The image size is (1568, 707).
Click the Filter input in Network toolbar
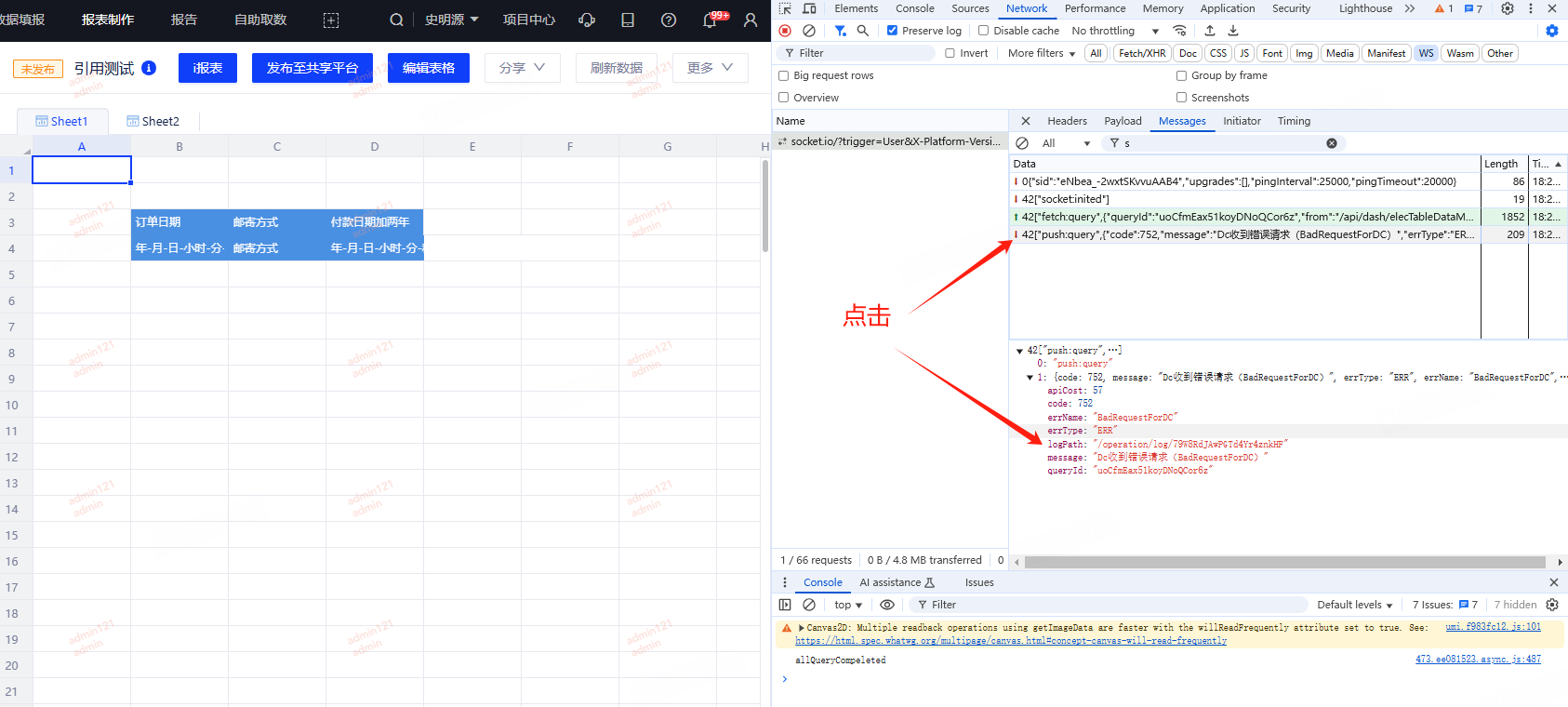pyautogui.click(x=856, y=53)
